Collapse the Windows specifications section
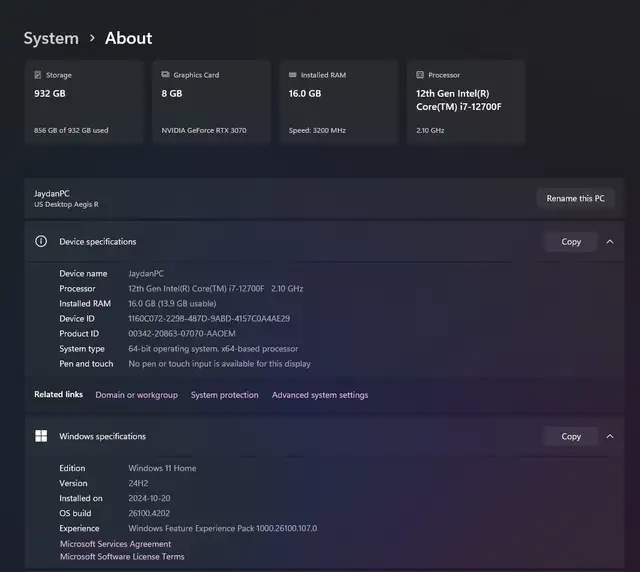 [x=610, y=436]
